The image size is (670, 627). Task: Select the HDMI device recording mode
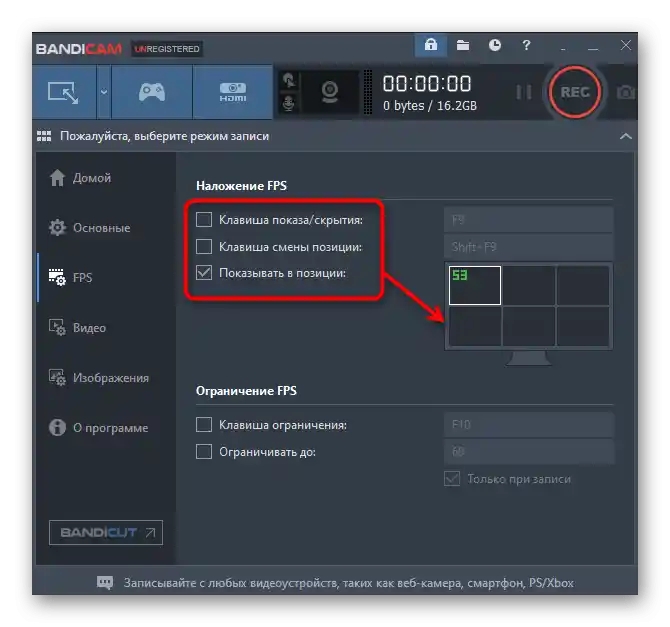[x=232, y=92]
